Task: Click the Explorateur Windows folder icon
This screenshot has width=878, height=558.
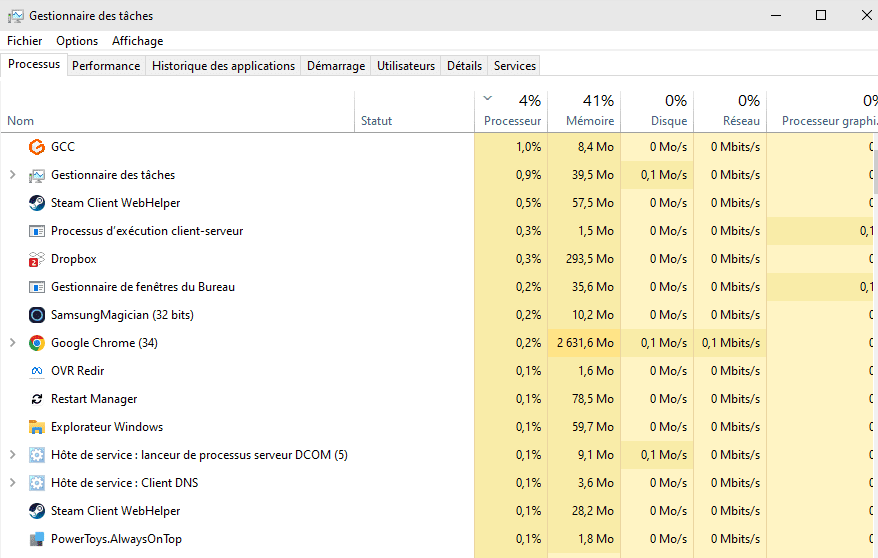Action: coord(37,427)
